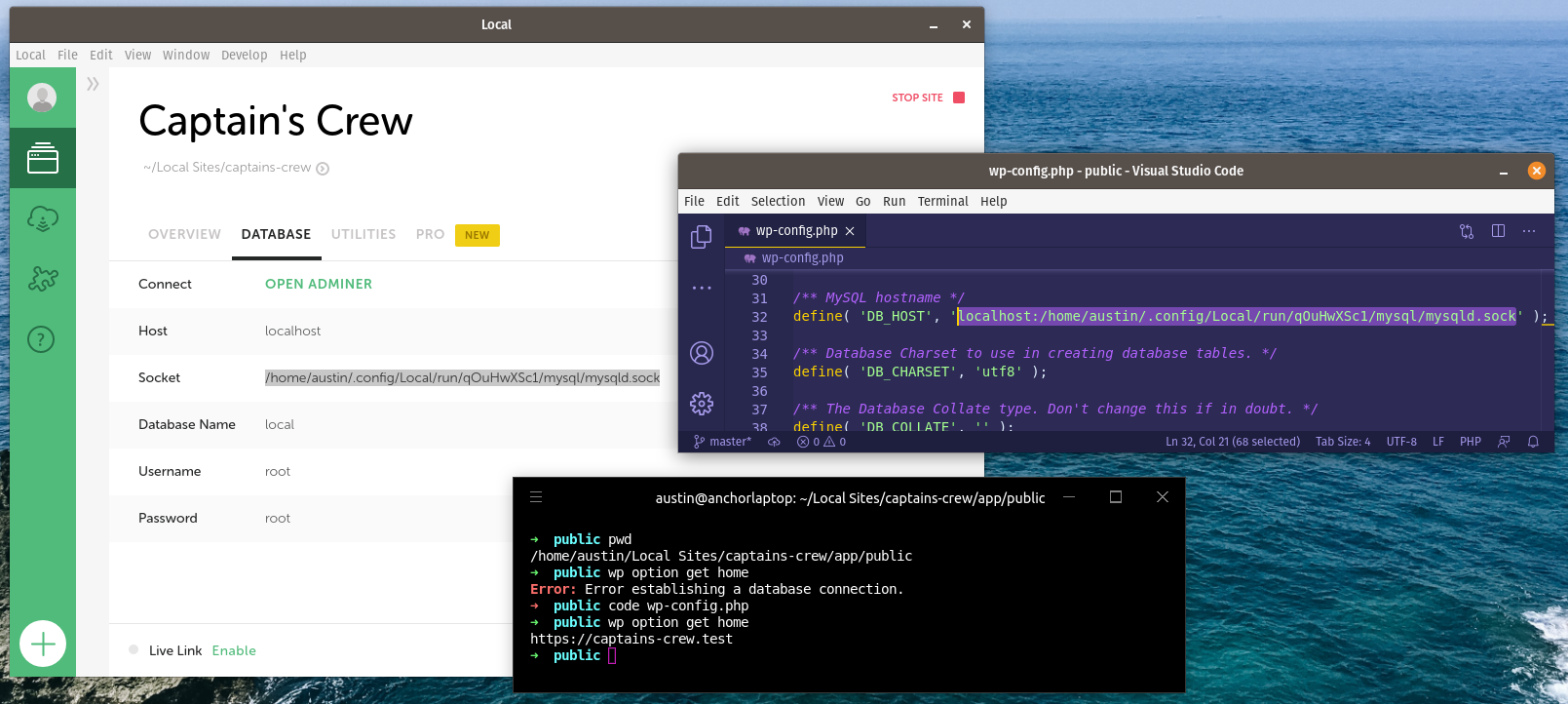Expand the Local sites list chevrons

point(93,84)
